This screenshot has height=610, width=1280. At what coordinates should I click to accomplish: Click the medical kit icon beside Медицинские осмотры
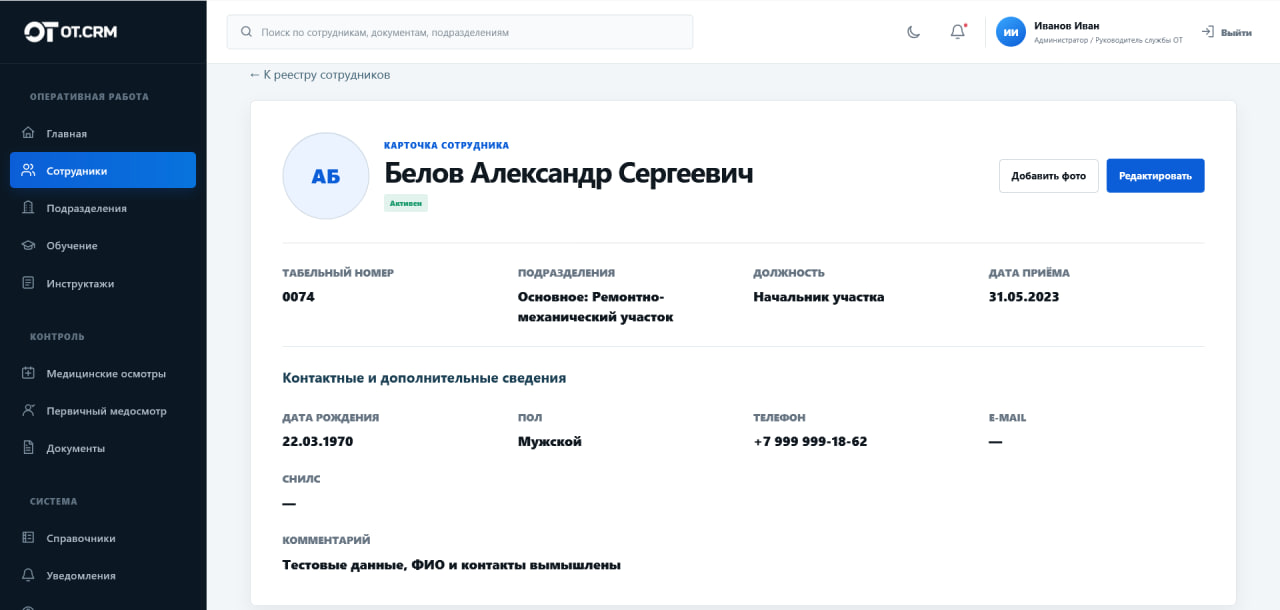point(28,373)
